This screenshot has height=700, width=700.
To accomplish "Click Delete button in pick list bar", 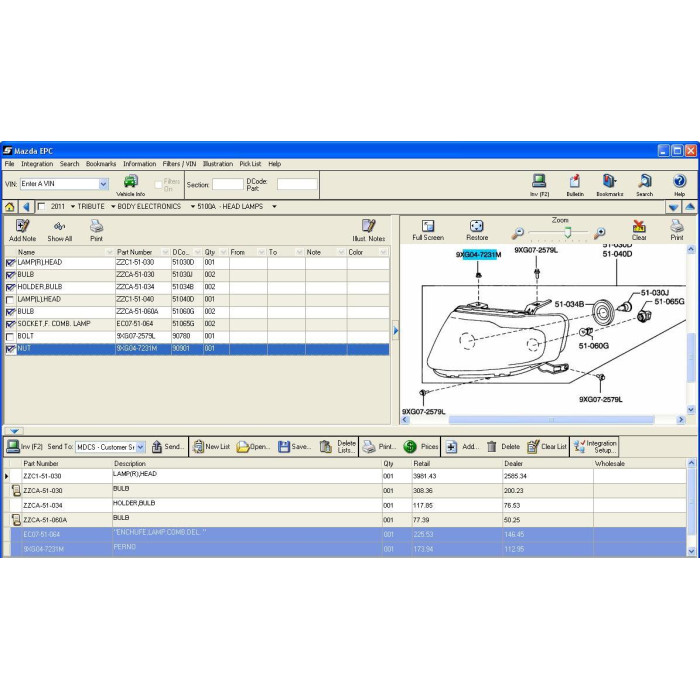I will (504, 446).
